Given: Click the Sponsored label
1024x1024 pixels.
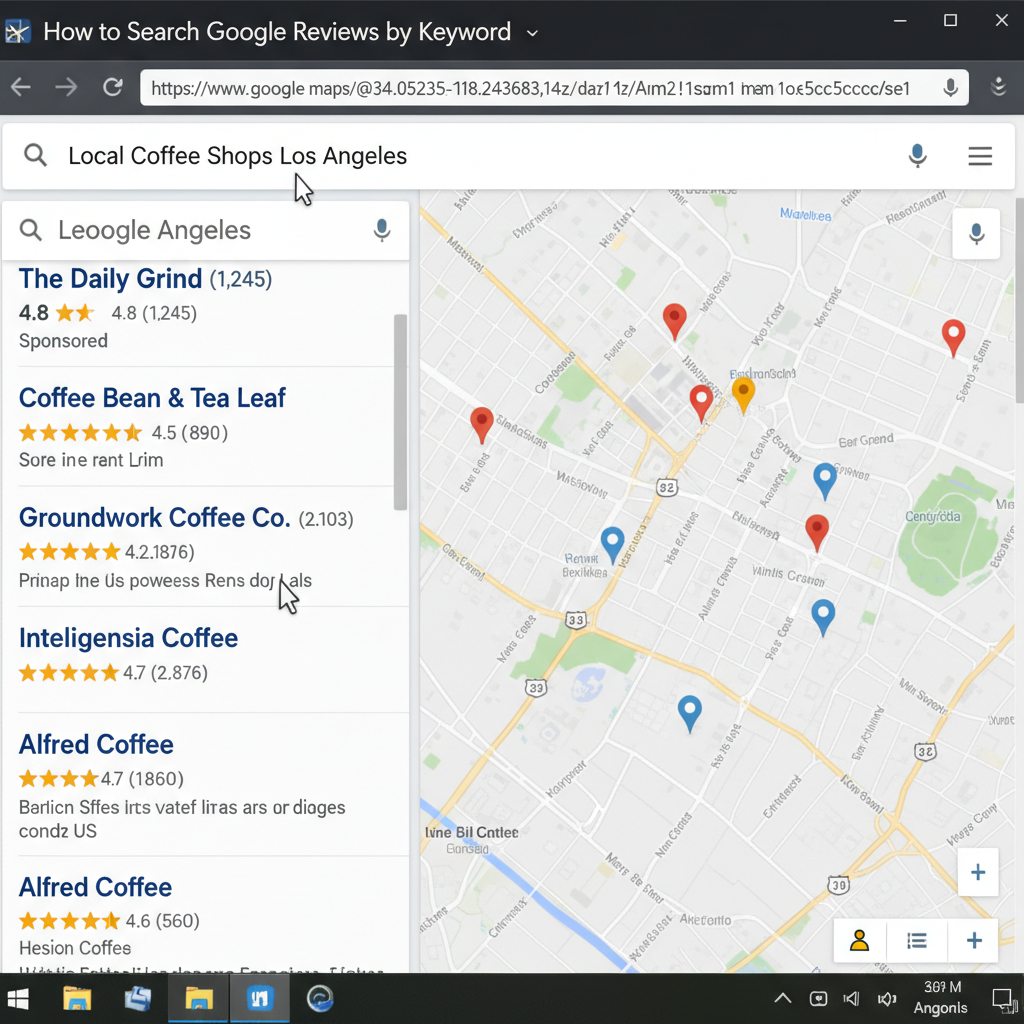Looking at the screenshot, I should tap(63, 341).
